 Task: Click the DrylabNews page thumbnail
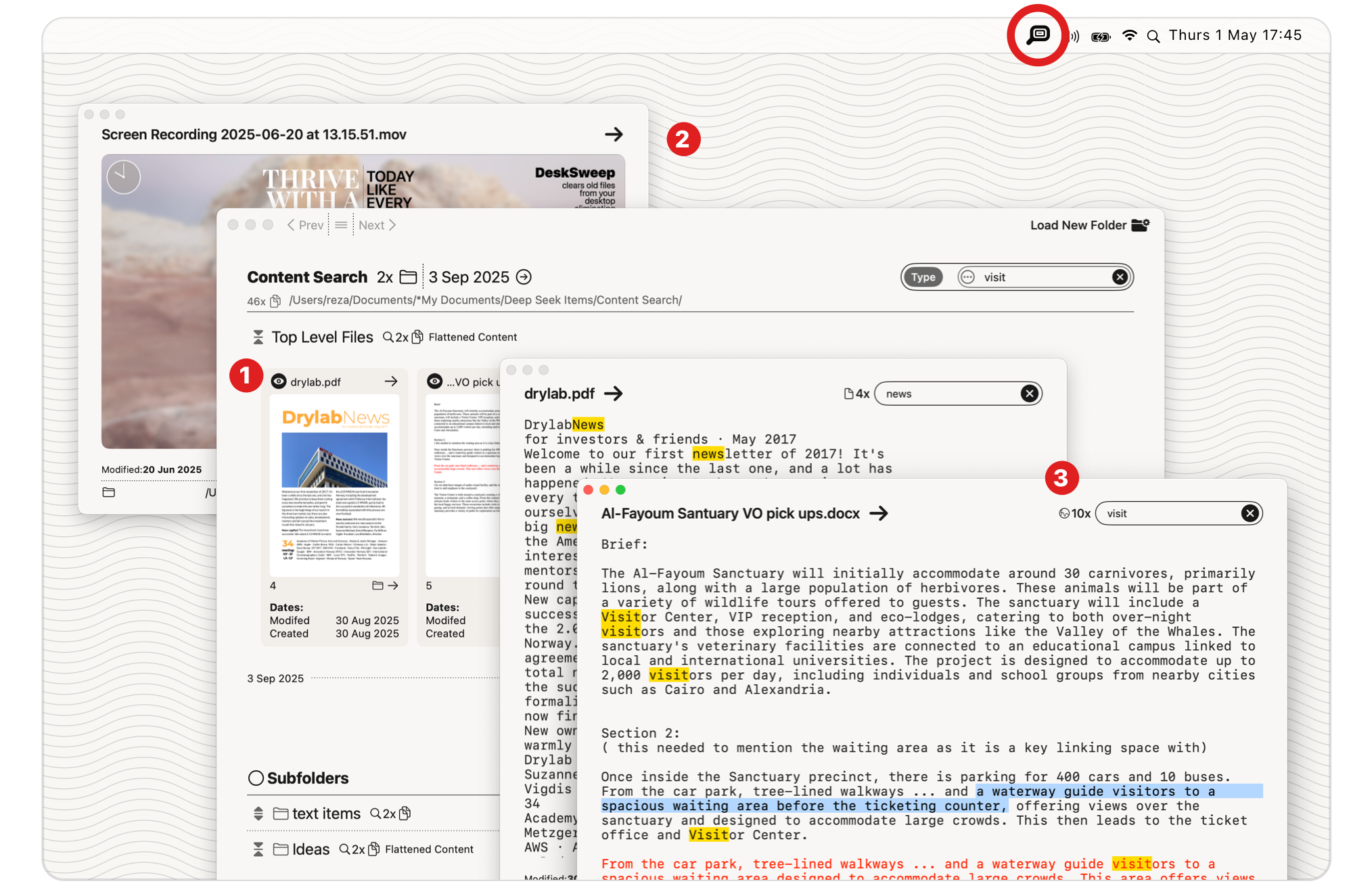(x=334, y=486)
